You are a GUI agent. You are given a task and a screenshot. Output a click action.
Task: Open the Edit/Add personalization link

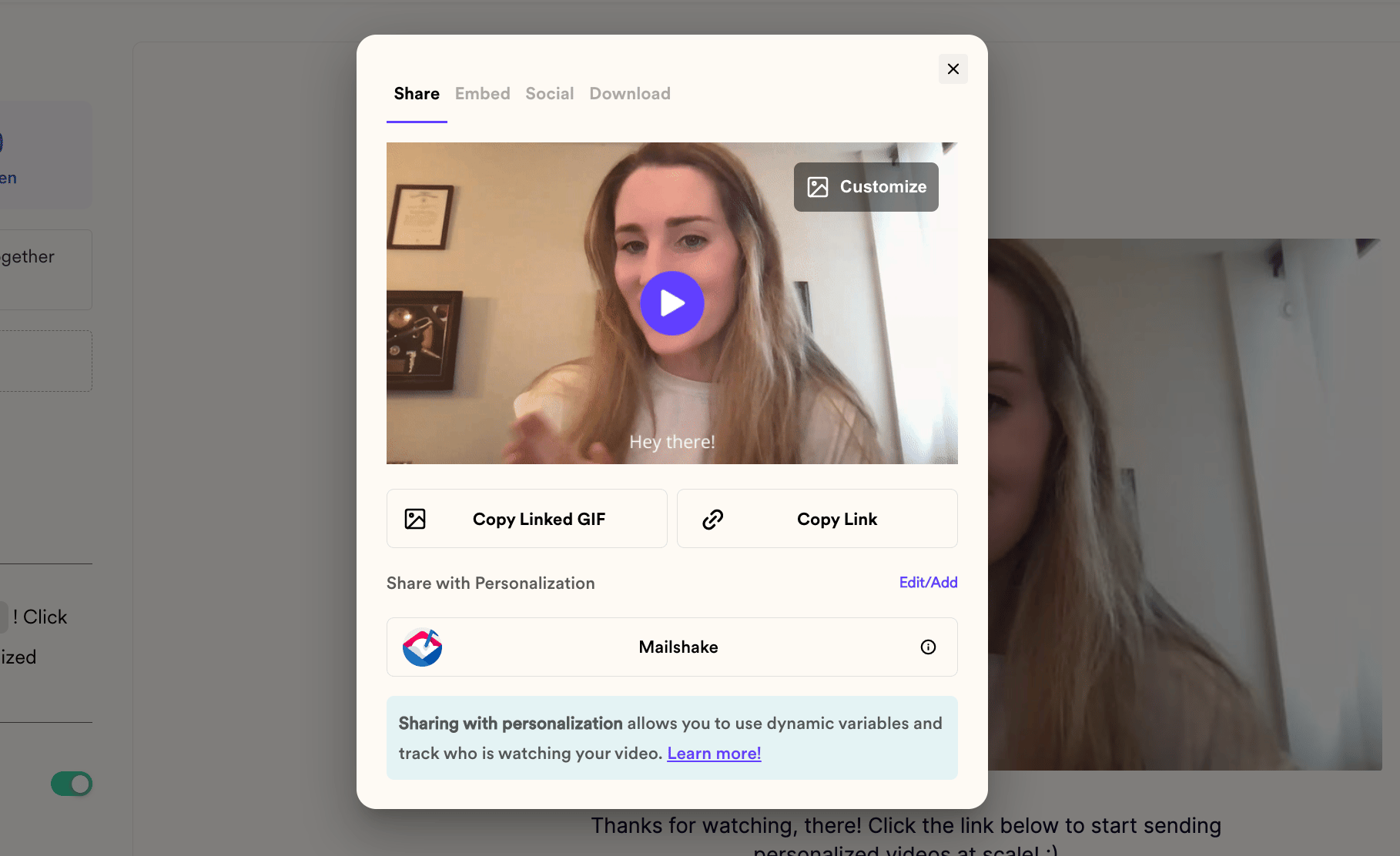(928, 583)
